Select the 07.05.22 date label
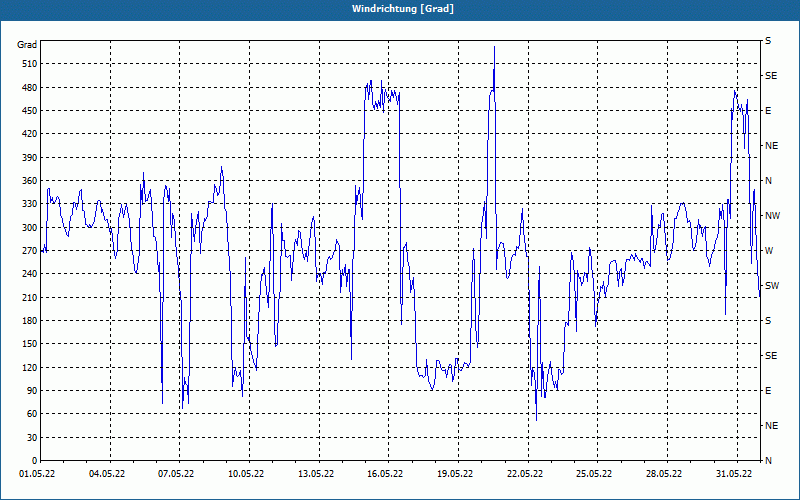Screen dimensions: 800x500 tap(176, 474)
